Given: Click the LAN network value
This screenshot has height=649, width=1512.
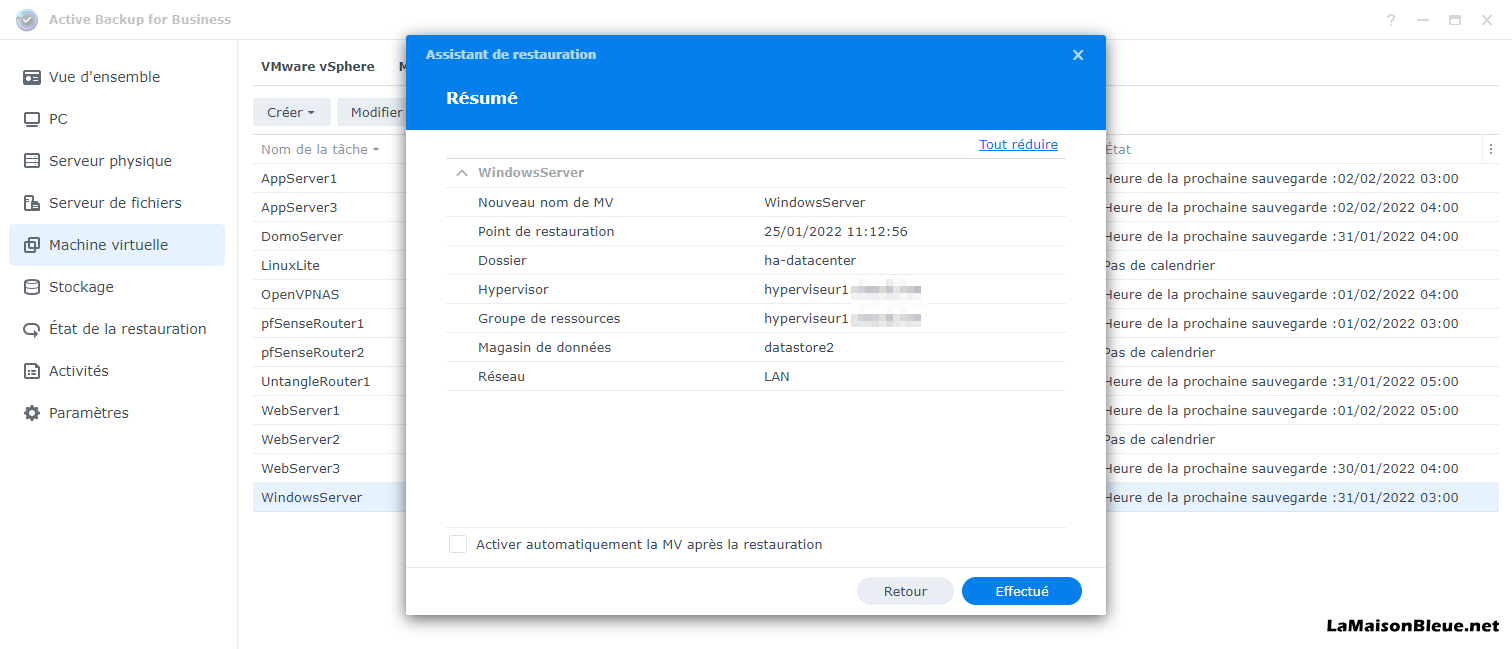Looking at the screenshot, I should click(777, 376).
